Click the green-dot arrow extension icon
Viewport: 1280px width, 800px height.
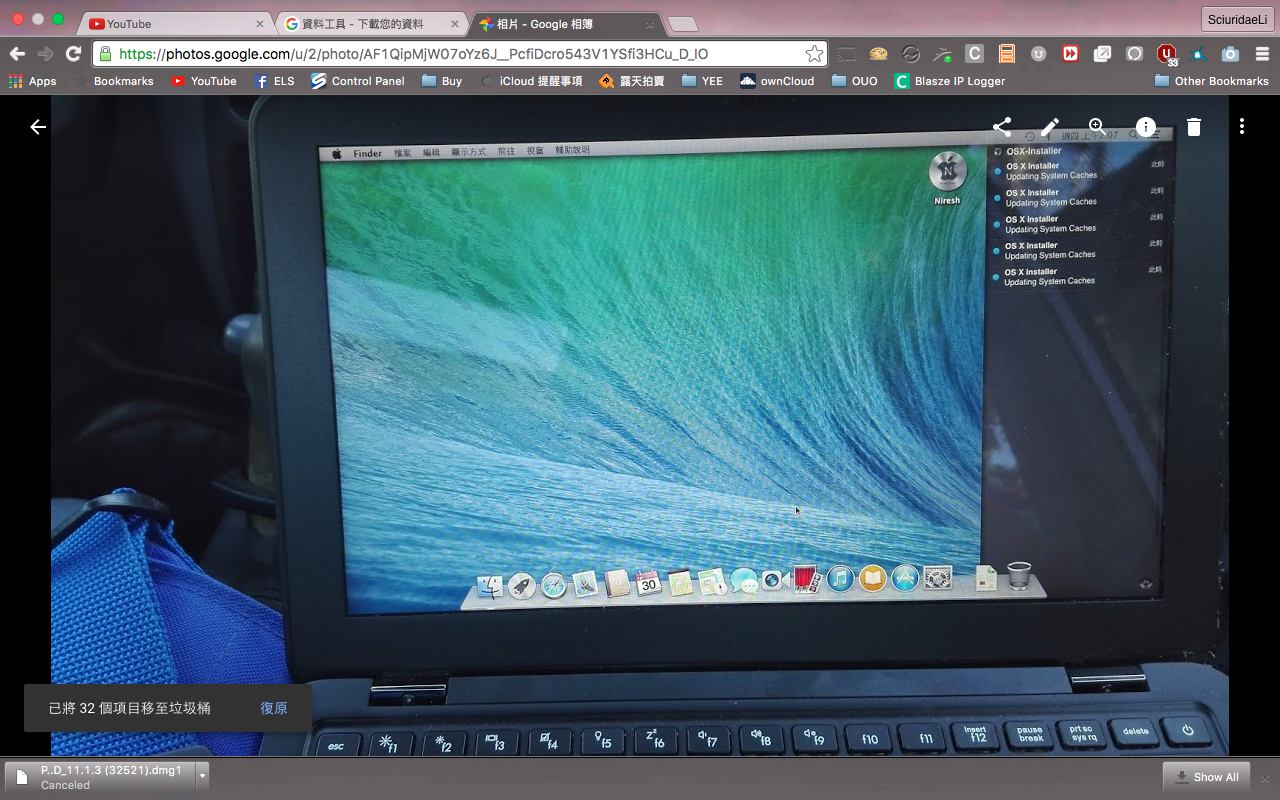pyautogui.click(x=942, y=54)
